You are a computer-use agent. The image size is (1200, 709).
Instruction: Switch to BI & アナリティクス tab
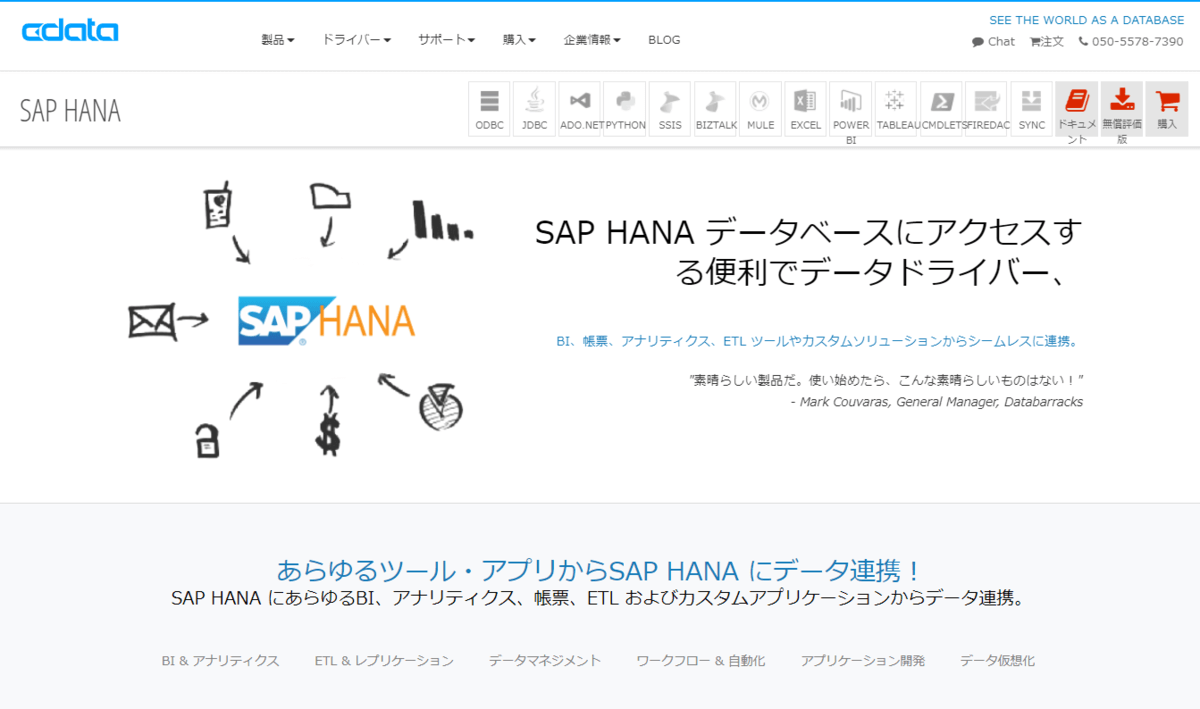(220, 661)
